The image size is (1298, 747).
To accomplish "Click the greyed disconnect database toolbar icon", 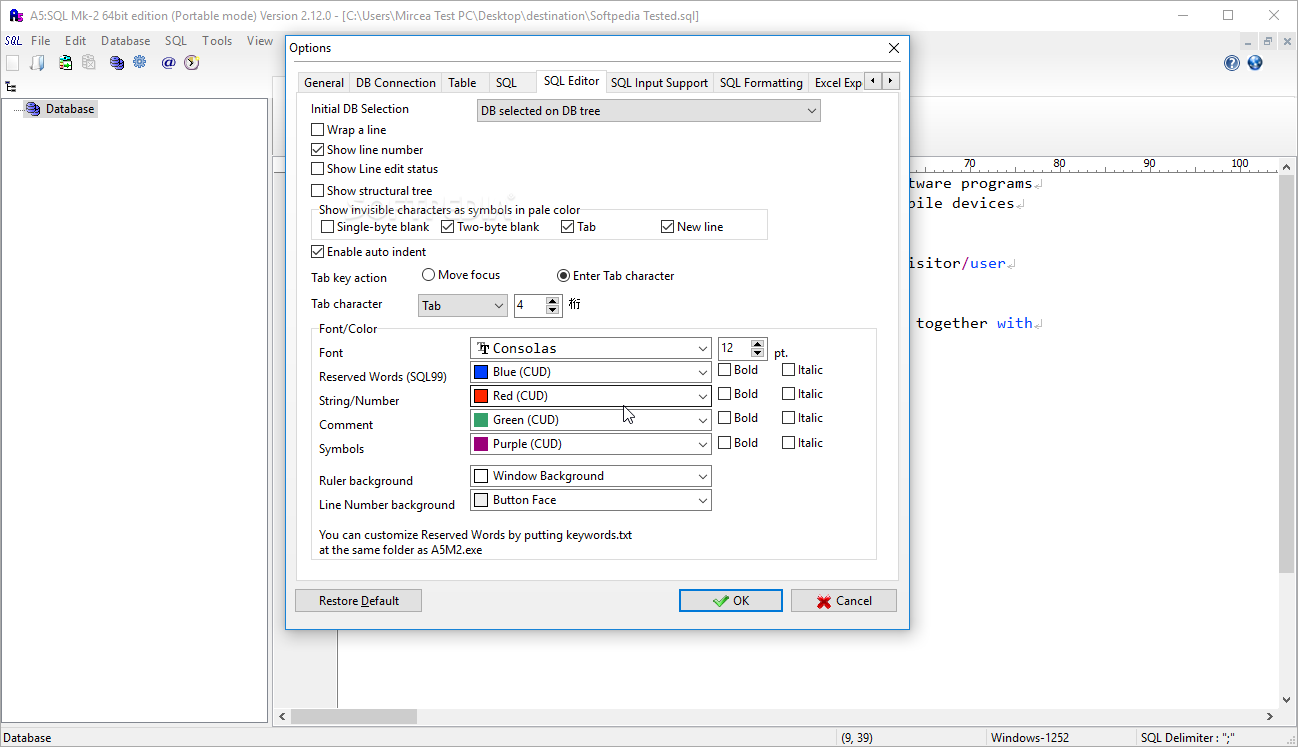I will pyautogui.click(x=89, y=63).
